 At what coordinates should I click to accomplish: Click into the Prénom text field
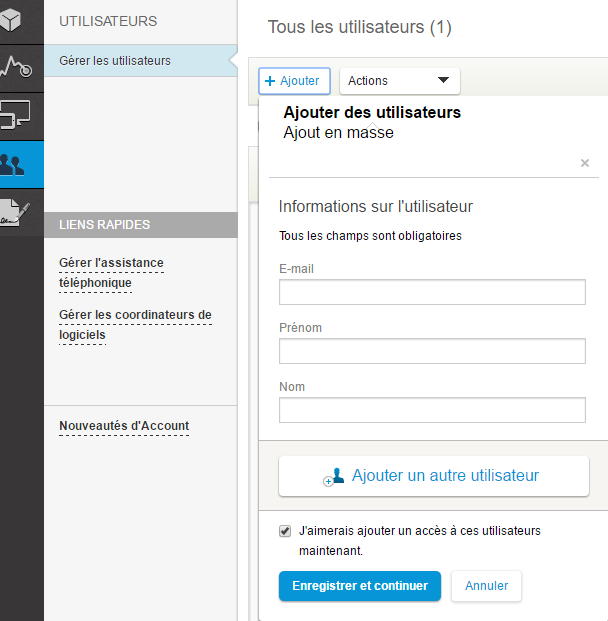[x=432, y=351]
